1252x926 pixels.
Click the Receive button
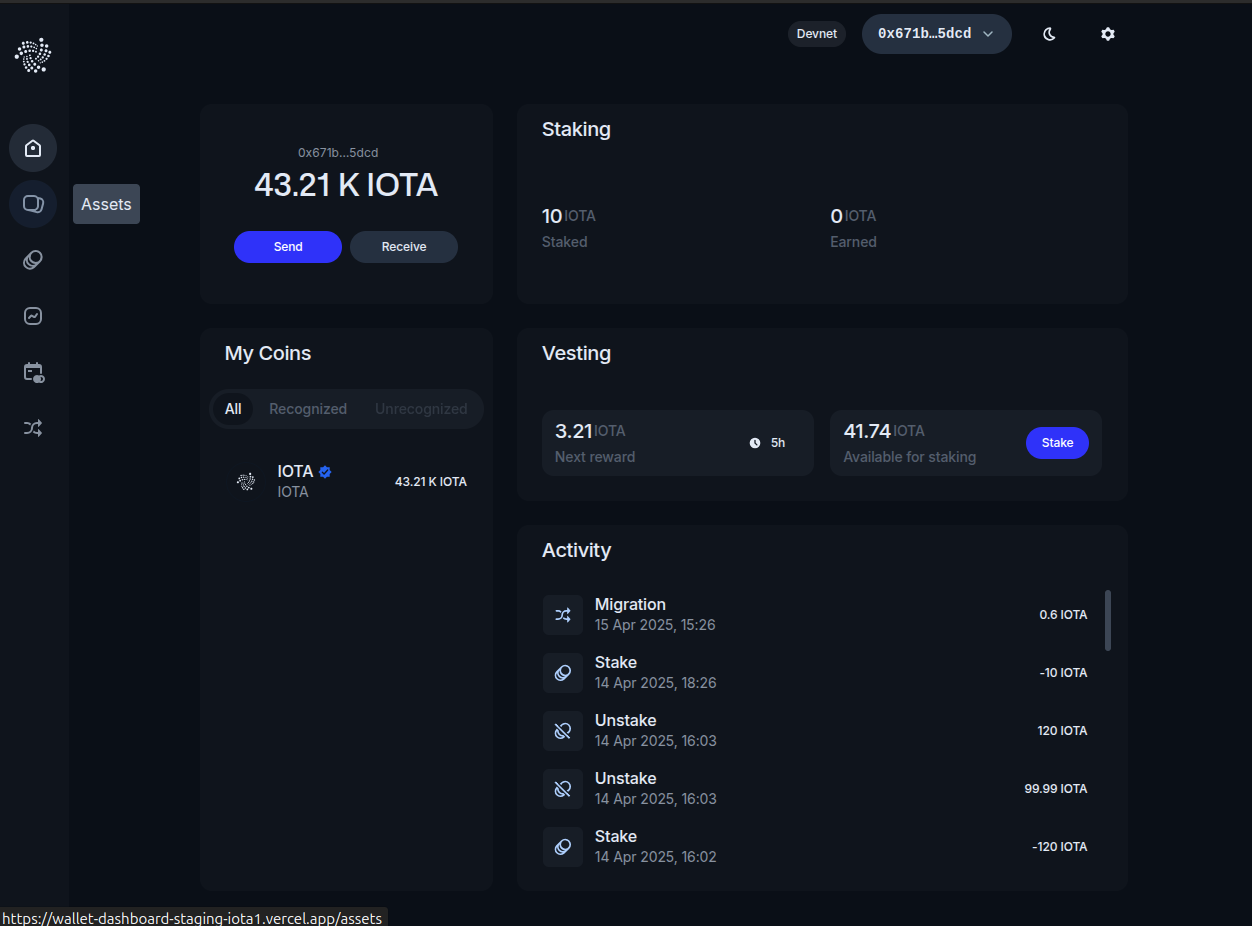click(404, 247)
